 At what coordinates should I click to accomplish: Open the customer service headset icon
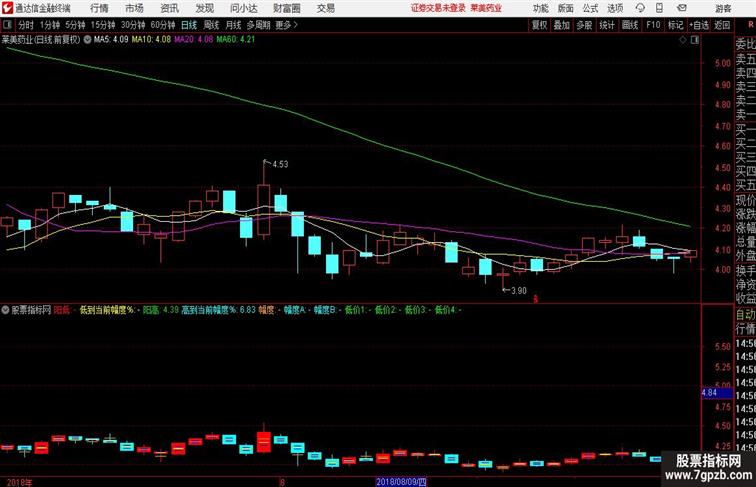pos(640,8)
